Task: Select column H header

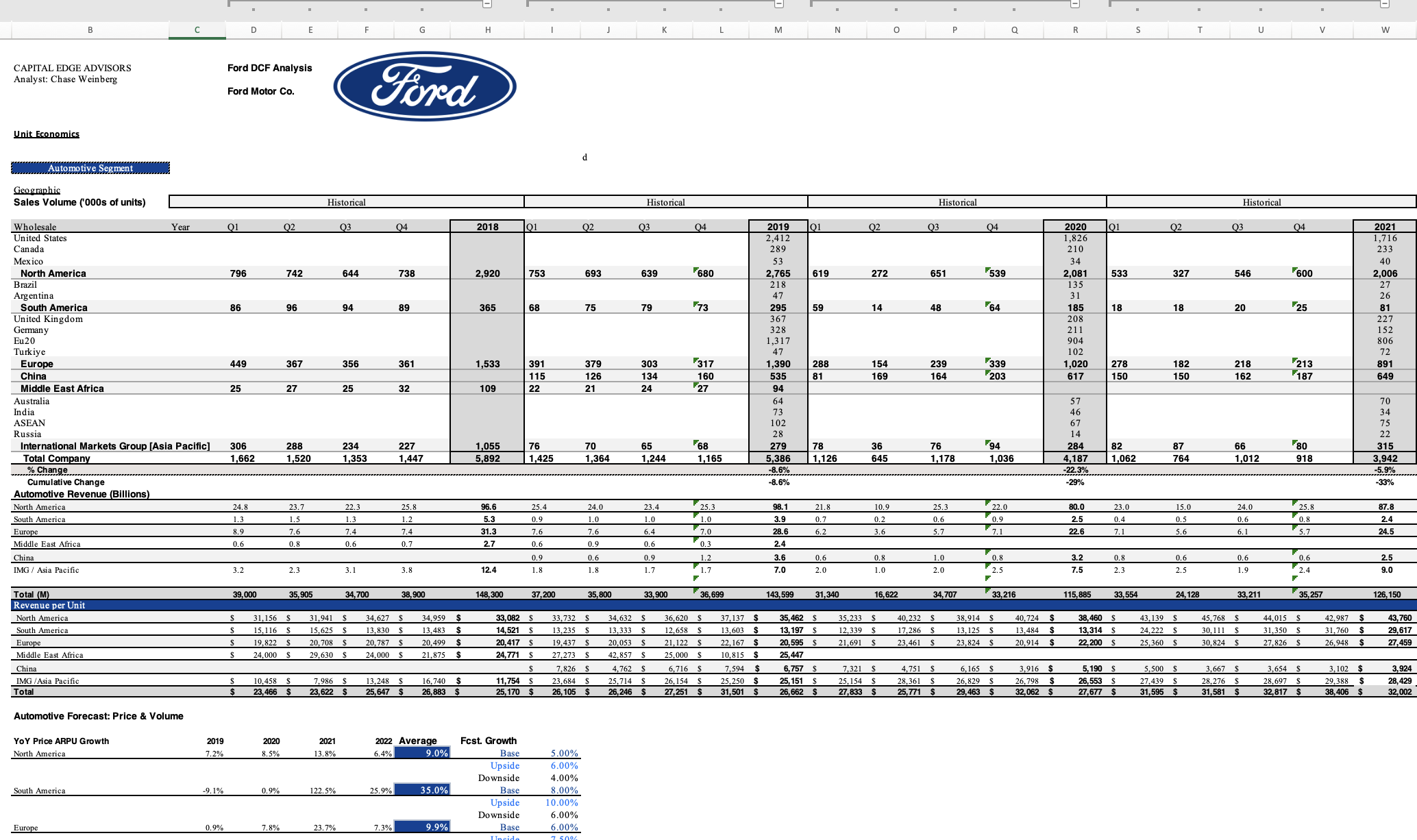Action: click(x=488, y=30)
